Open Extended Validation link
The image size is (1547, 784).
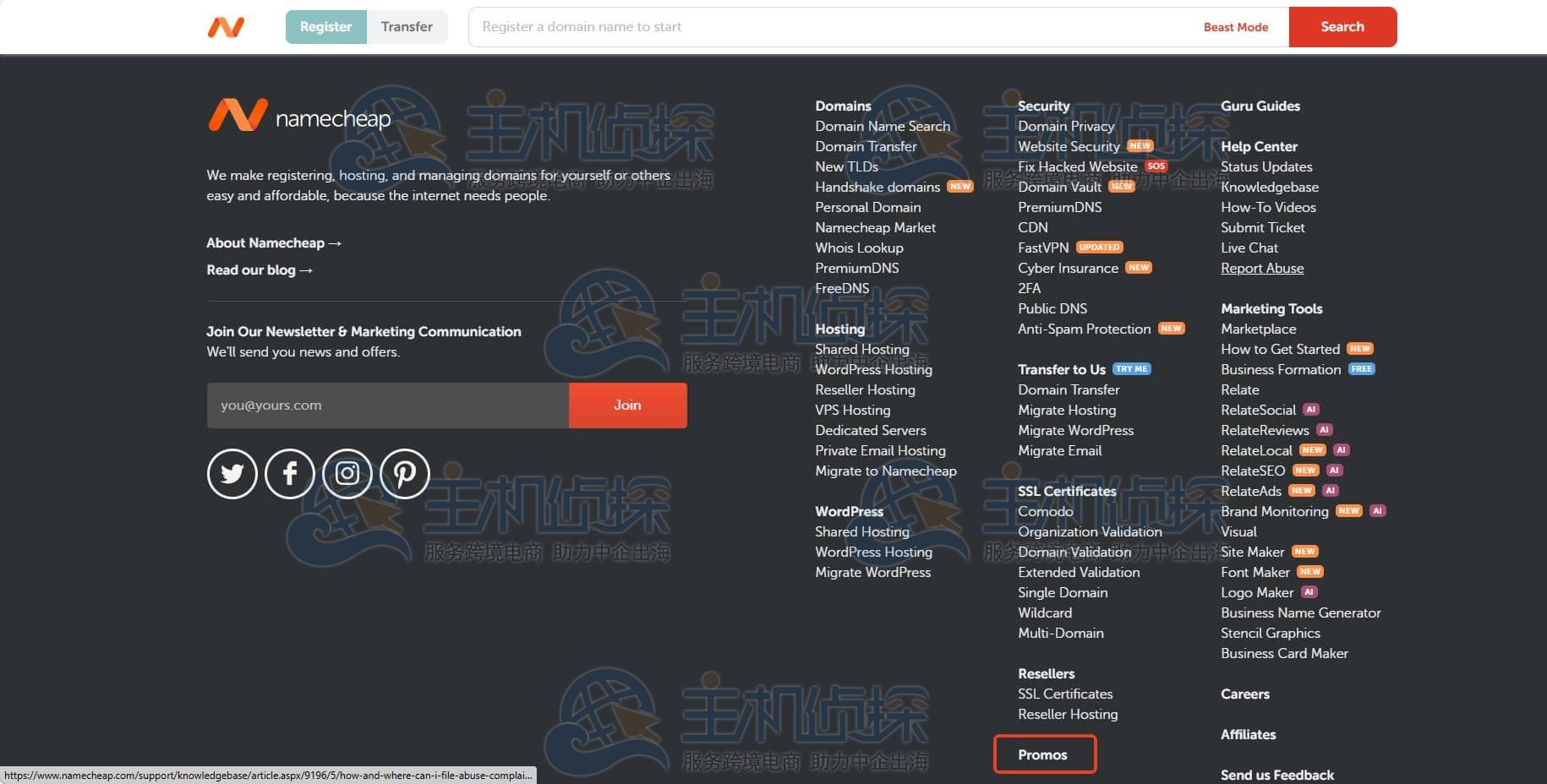[x=1079, y=573]
